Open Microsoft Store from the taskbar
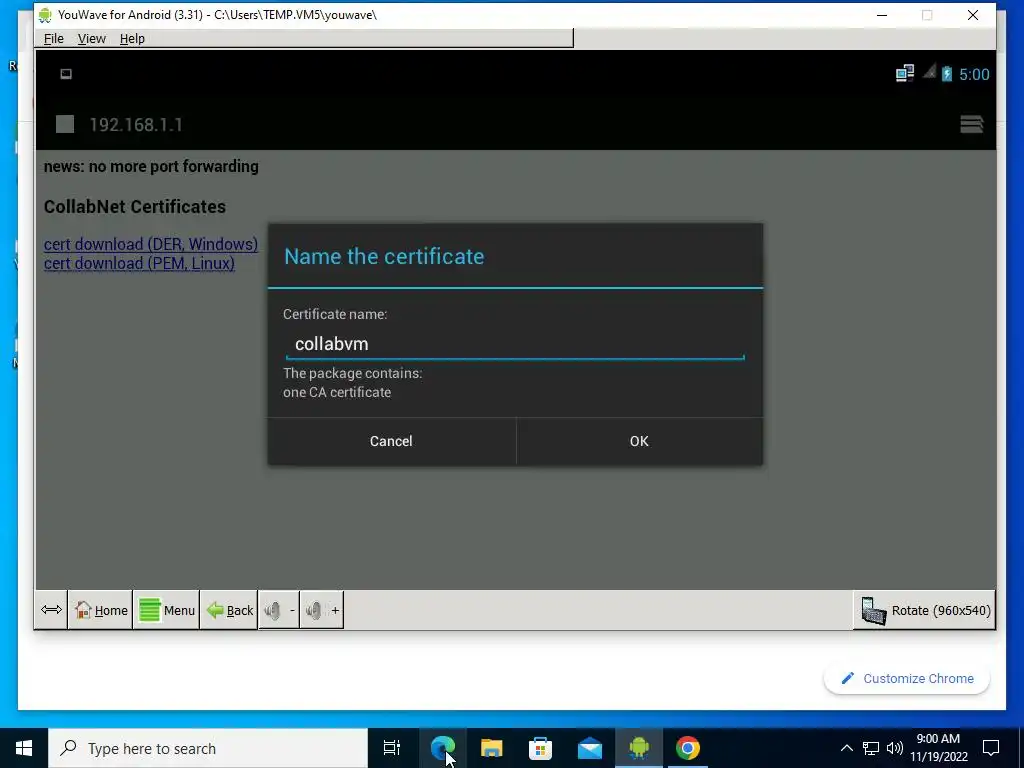Screen dimensions: 1024x768 click(541, 748)
